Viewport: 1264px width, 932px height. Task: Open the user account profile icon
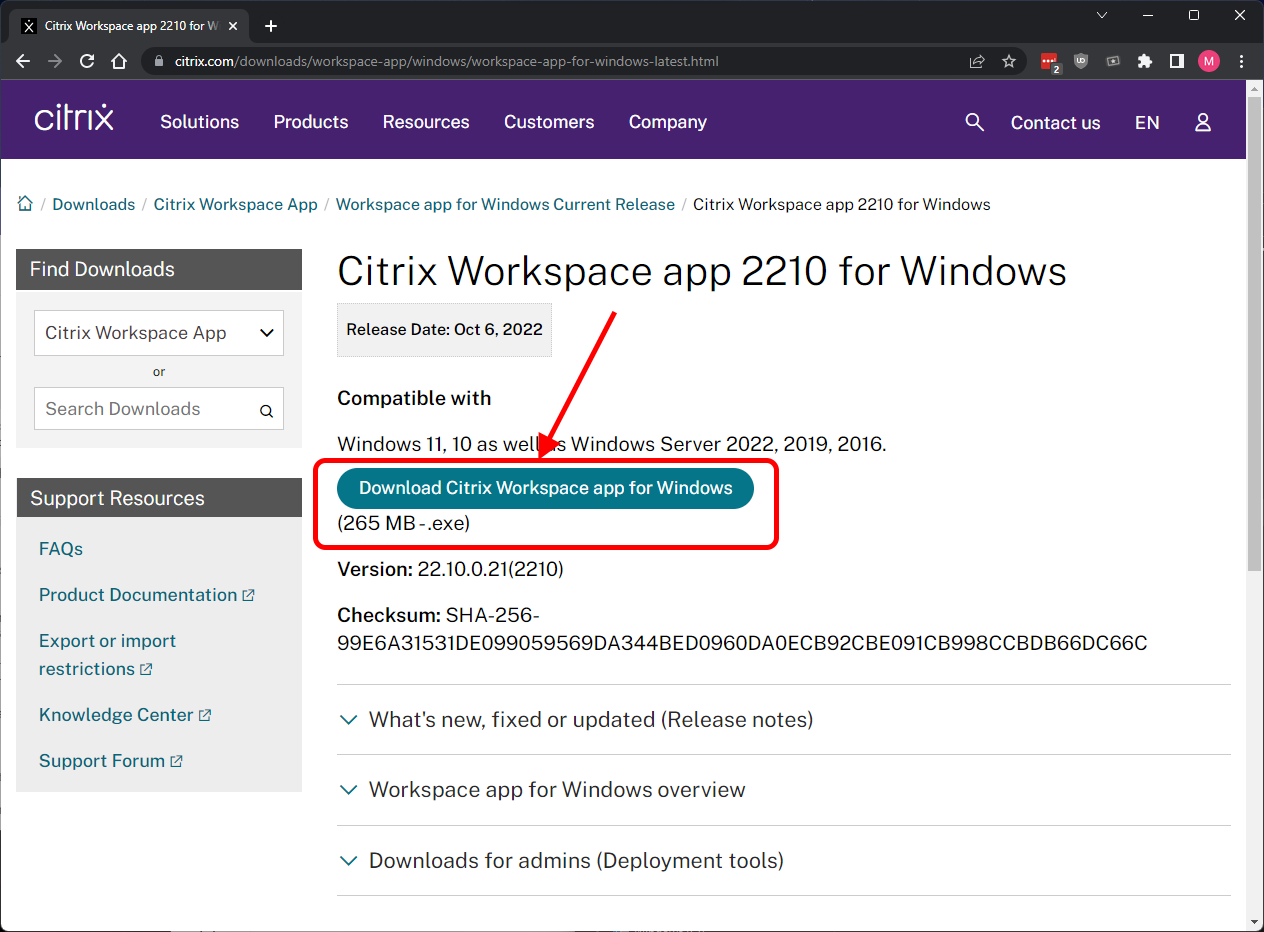pyautogui.click(x=1203, y=122)
